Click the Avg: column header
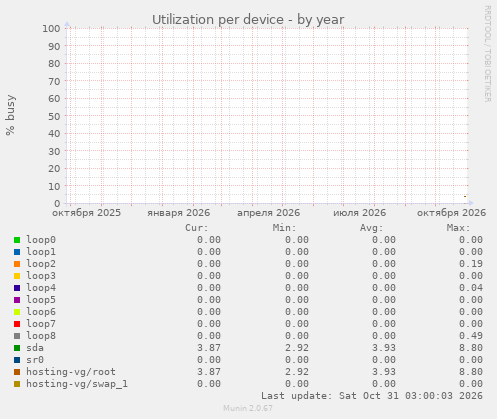497x419 pixels. 372,228
